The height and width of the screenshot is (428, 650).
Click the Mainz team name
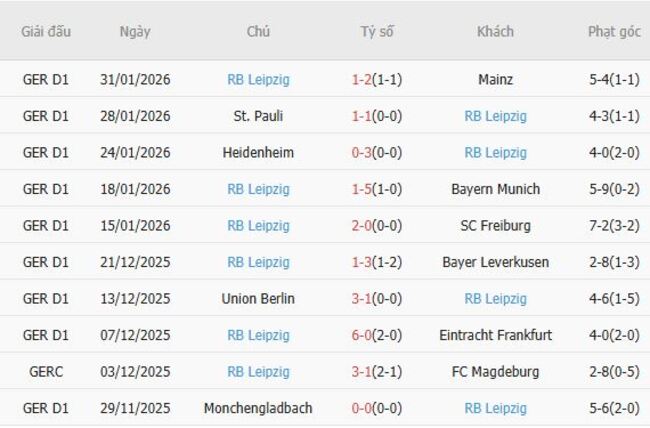coord(495,80)
